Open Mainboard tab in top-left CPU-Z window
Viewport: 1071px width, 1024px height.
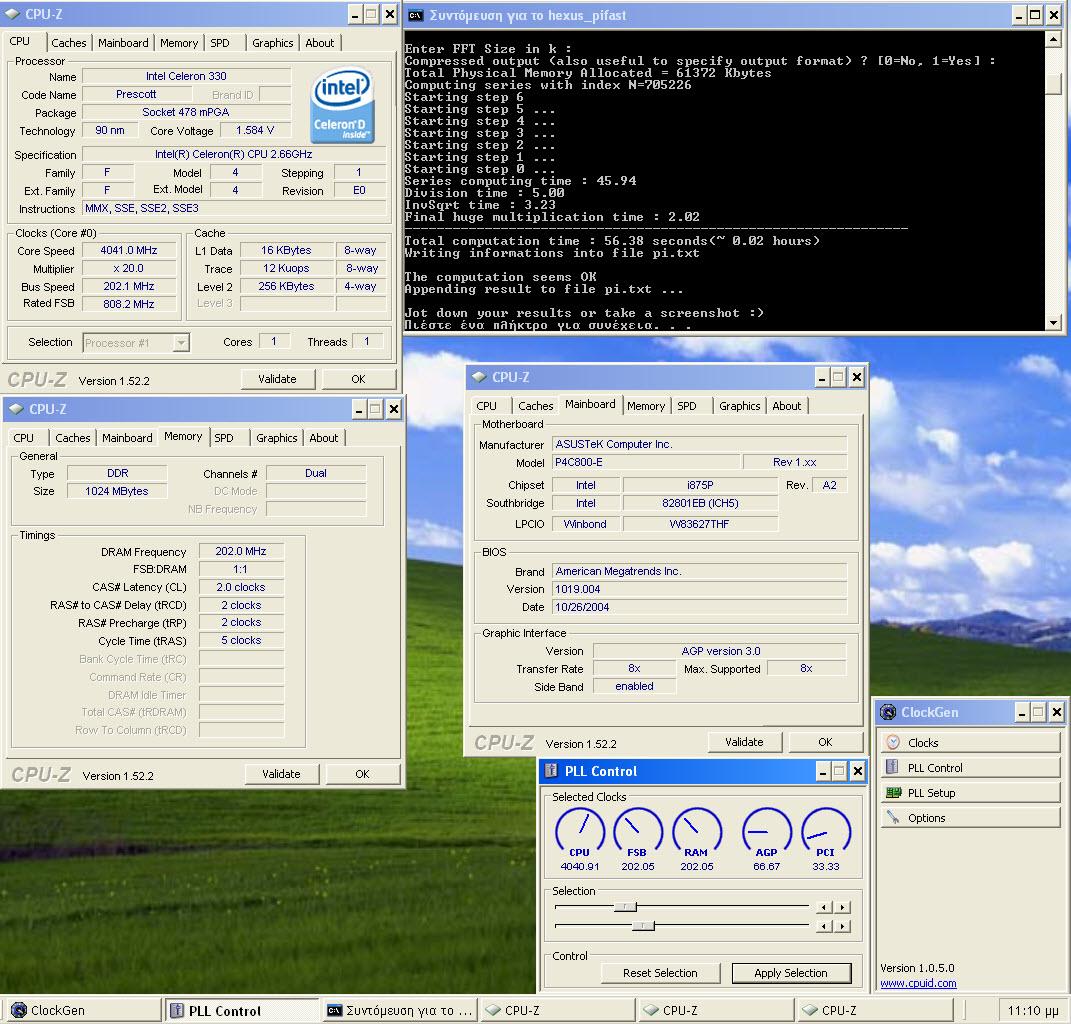tap(123, 43)
